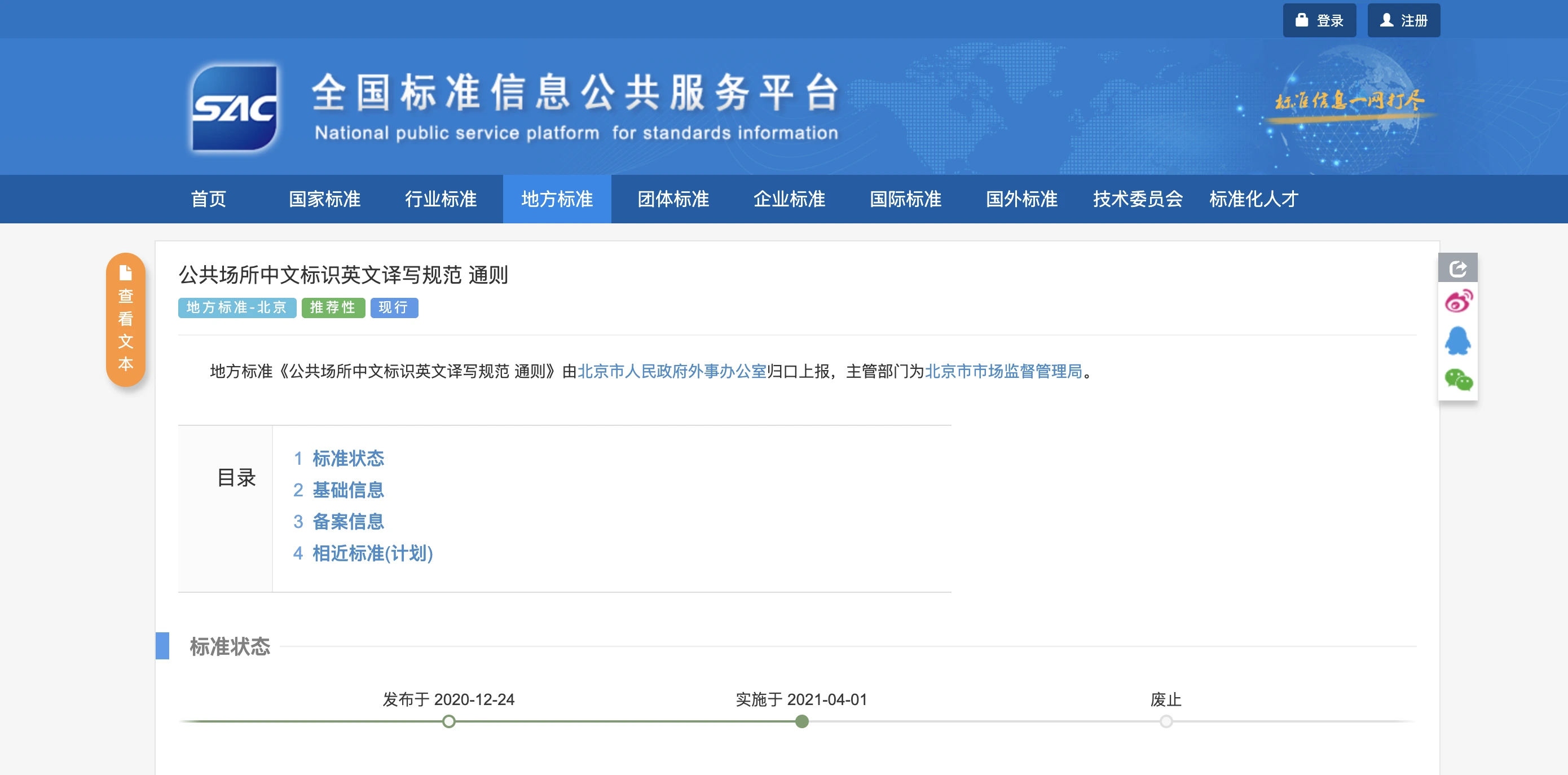Viewport: 1568px width, 775px height.
Task: Click the person icon beside 注册
Action: coord(1387,20)
